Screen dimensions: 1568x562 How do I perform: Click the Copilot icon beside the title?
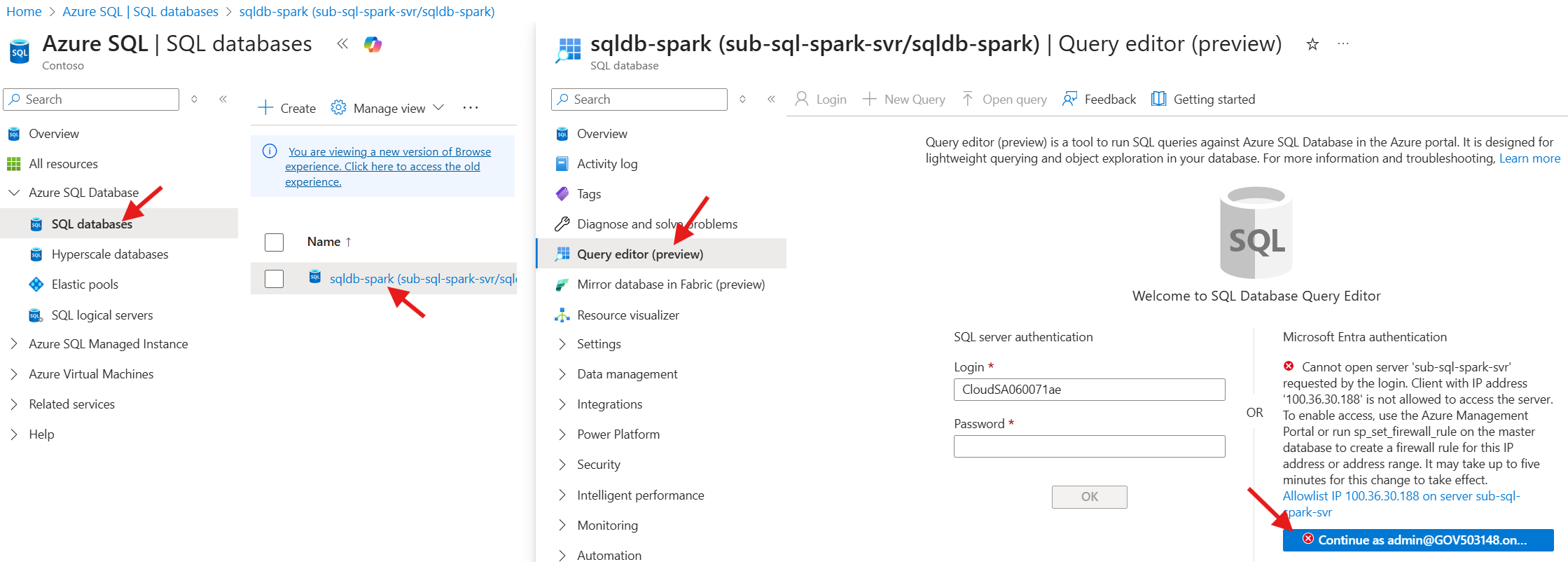pos(373,44)
